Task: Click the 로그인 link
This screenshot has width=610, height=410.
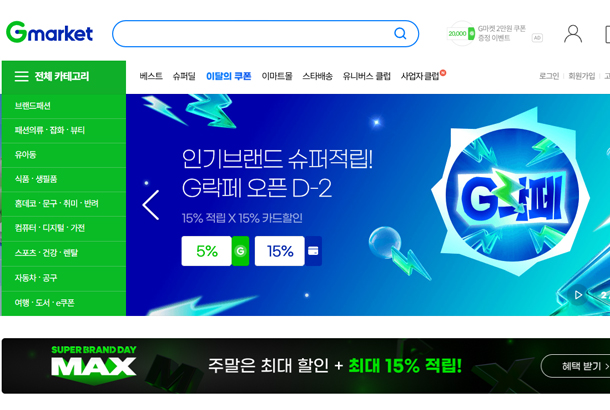Action: click(x=549, y=76)
